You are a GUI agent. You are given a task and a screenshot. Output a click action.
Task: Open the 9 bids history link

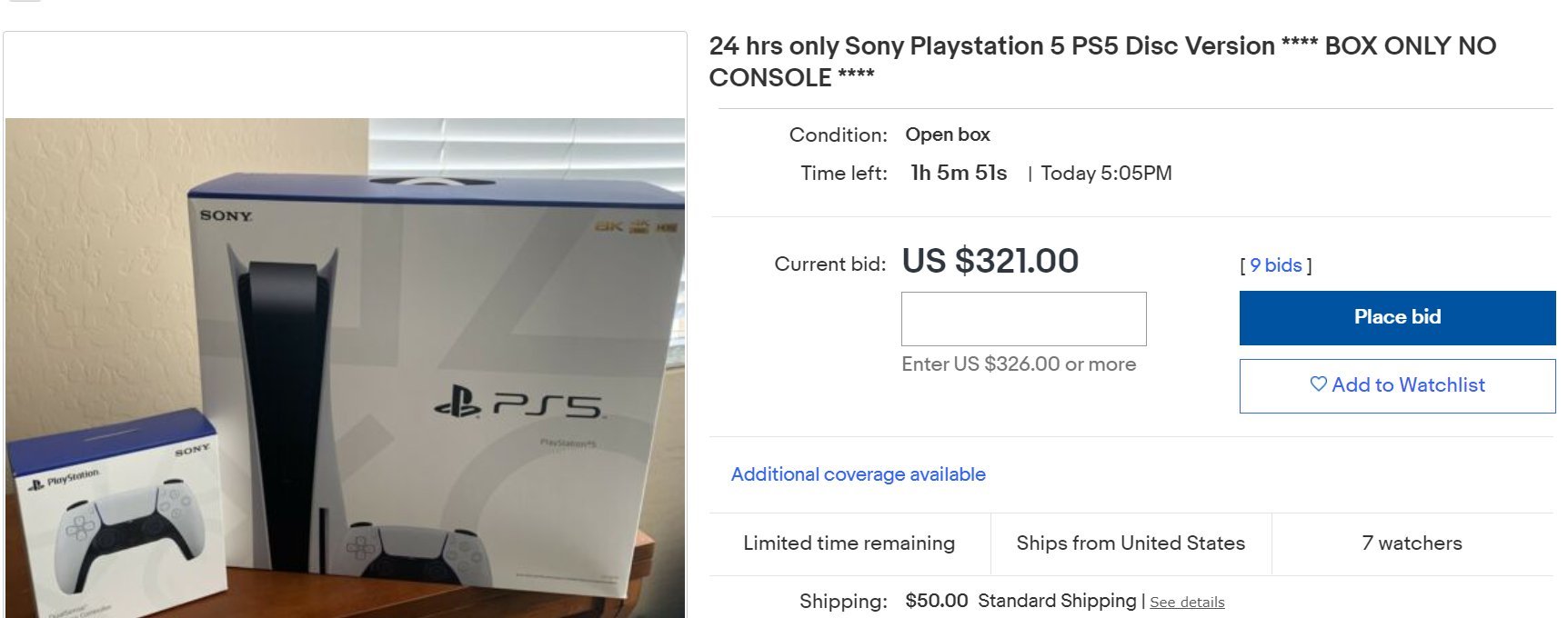(x=1275, y=265)
